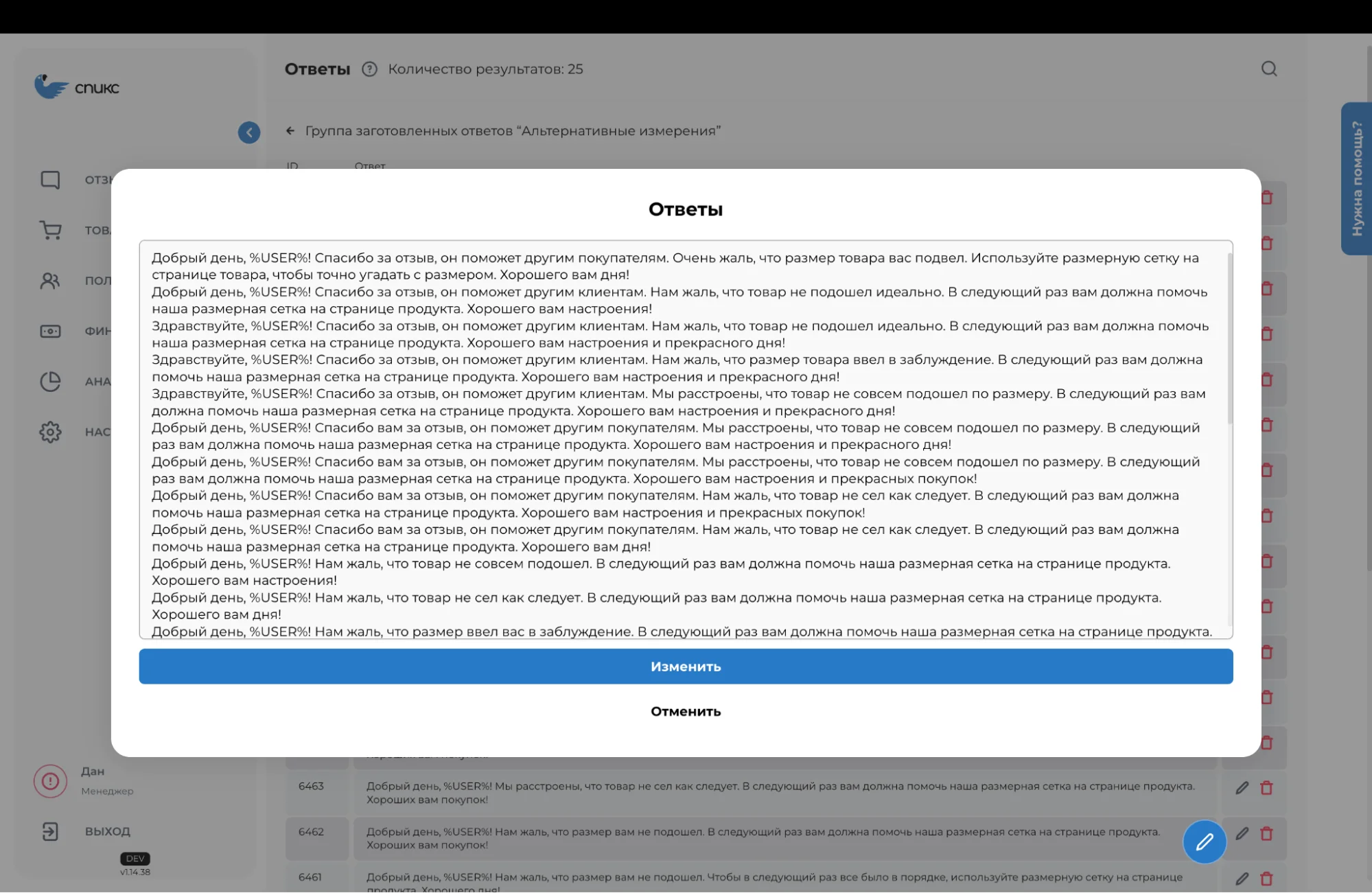The image size is (1372, 893).
Task: Open the analytics pie chart icon
Action: coord(50,382)
